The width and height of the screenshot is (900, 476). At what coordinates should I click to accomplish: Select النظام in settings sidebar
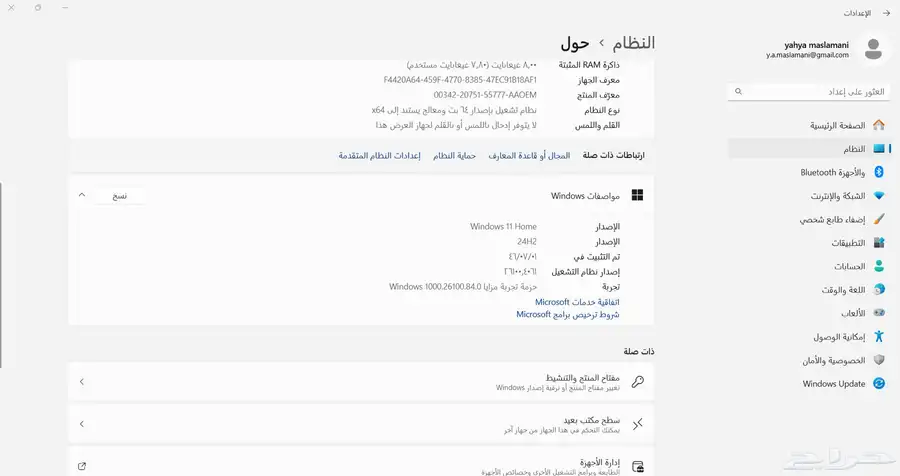pos(809,149)
